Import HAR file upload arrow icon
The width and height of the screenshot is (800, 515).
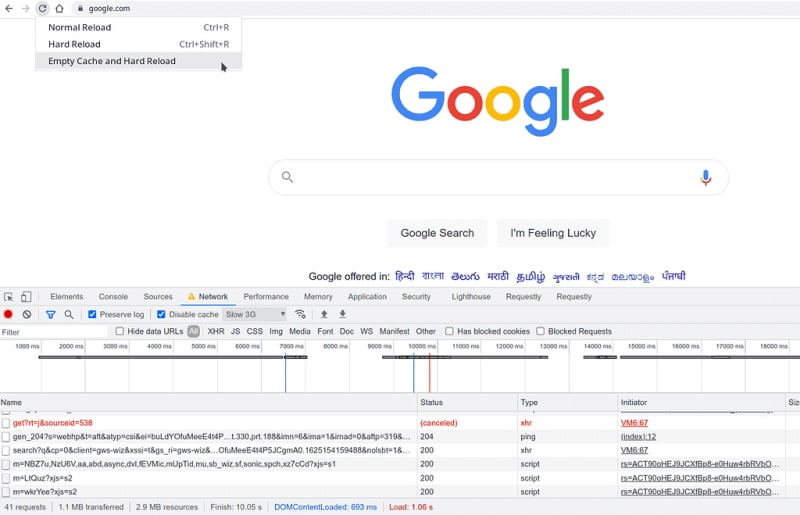tap(324, 314)
